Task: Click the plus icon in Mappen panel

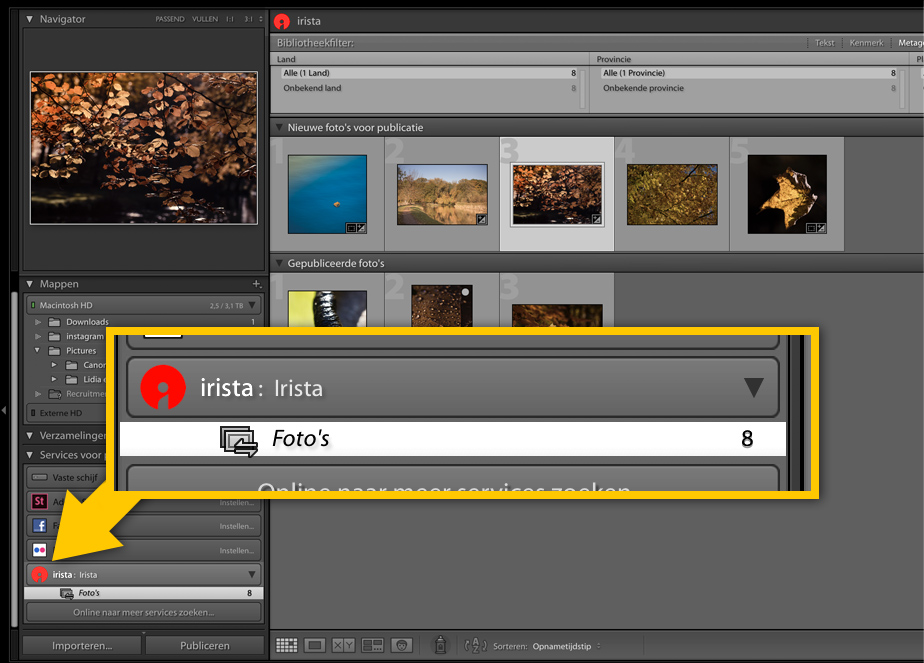Action: pyautogui.click(x=257, y=284)
